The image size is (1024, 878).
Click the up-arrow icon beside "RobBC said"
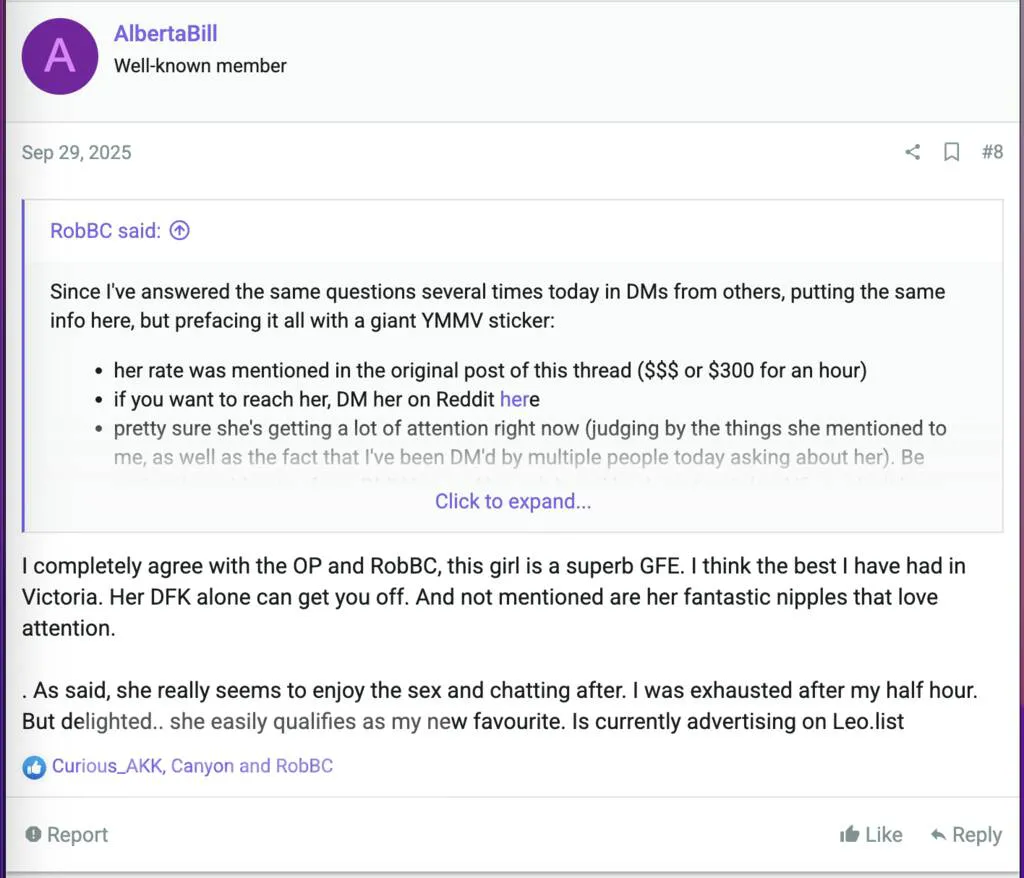[180, 231]
